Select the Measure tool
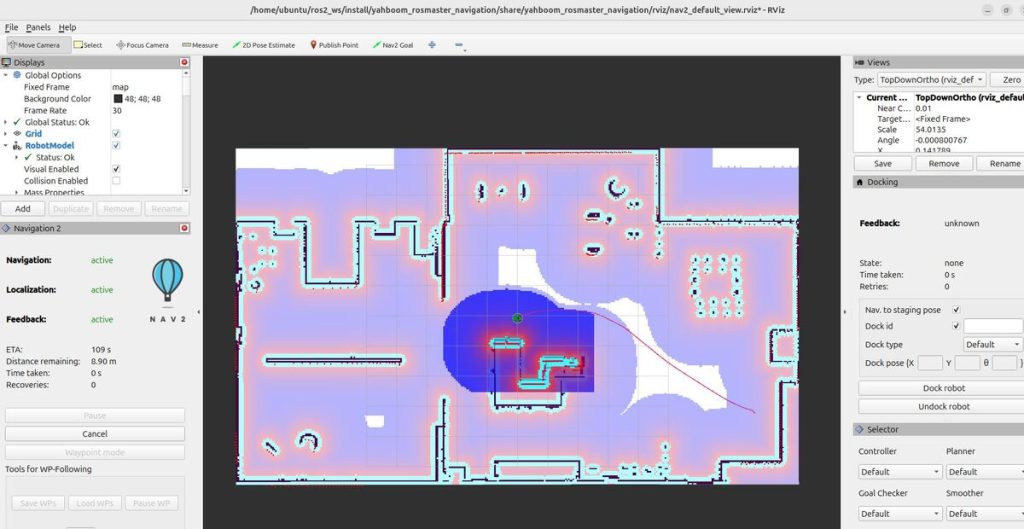This screenshot has height=529, width=1024. point(200,45)
